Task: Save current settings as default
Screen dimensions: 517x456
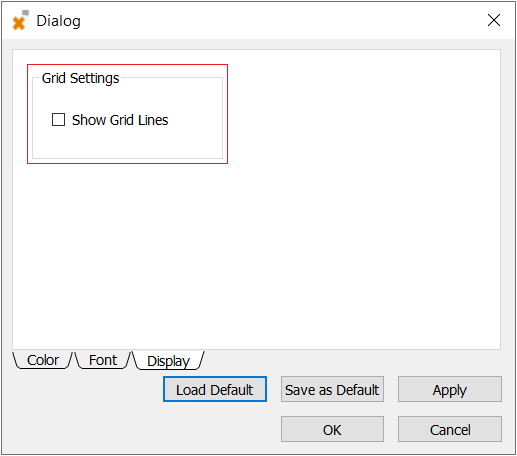Action: [332, 389]
